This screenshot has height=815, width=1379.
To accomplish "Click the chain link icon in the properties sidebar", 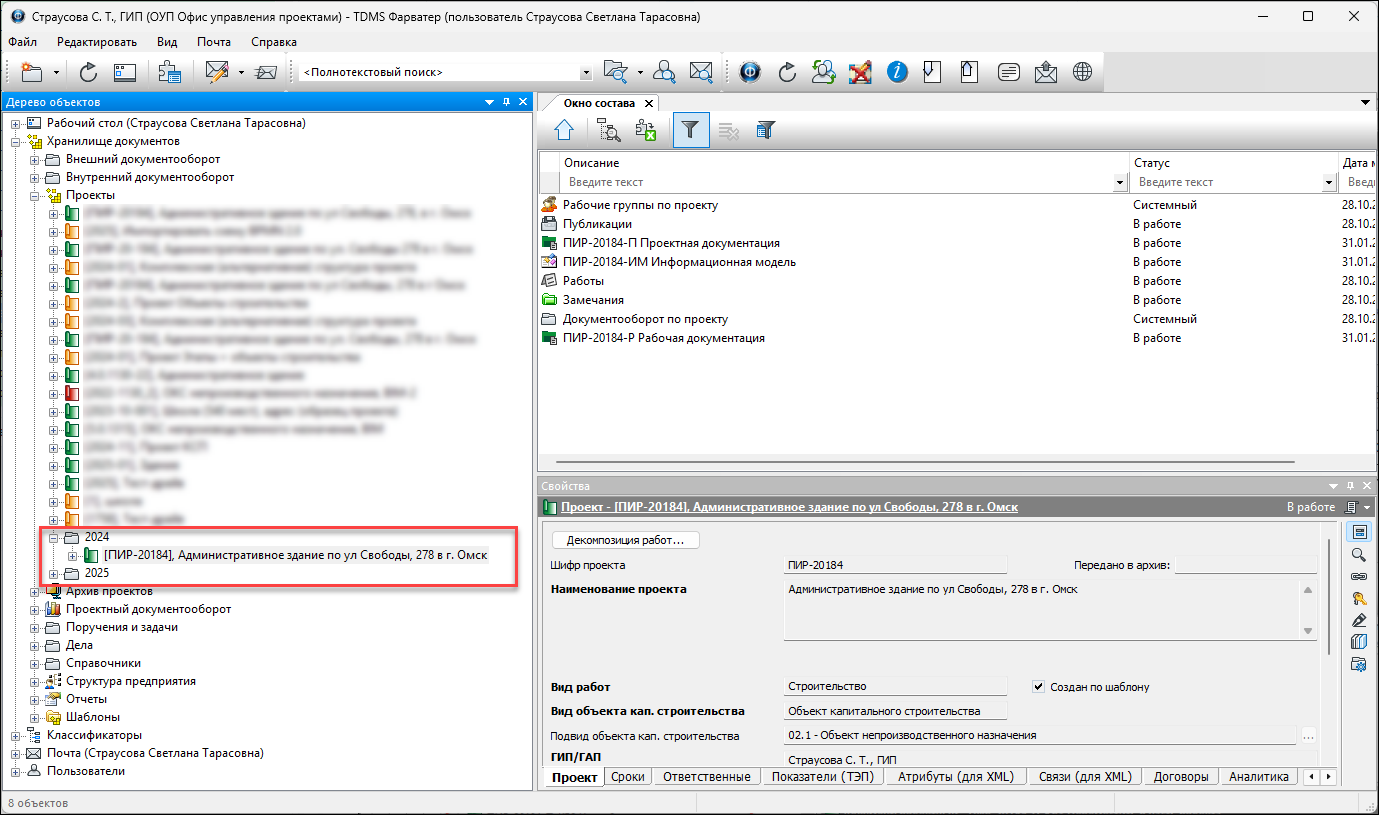I will coord(1359,577).
